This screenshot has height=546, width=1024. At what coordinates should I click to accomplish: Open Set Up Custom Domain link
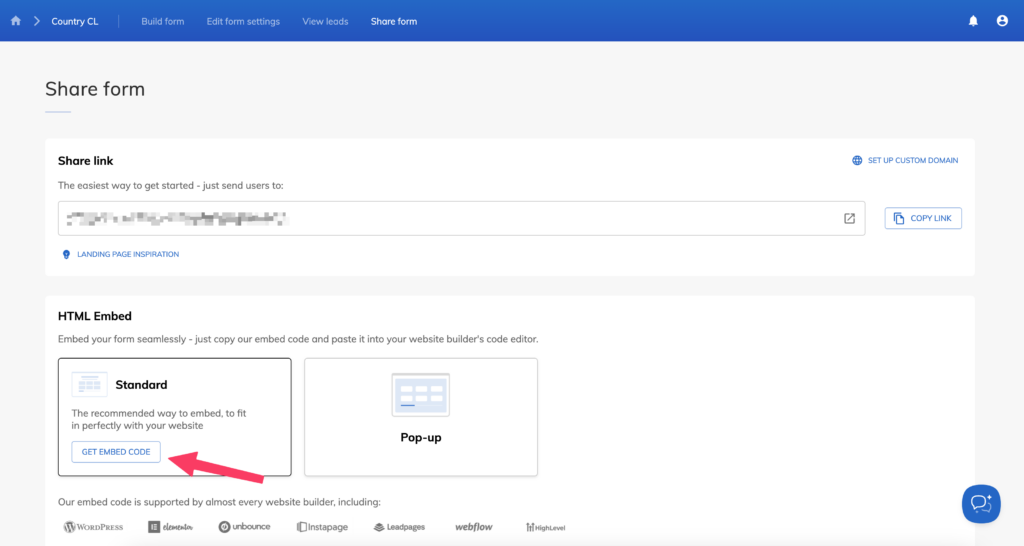(905, 160)
